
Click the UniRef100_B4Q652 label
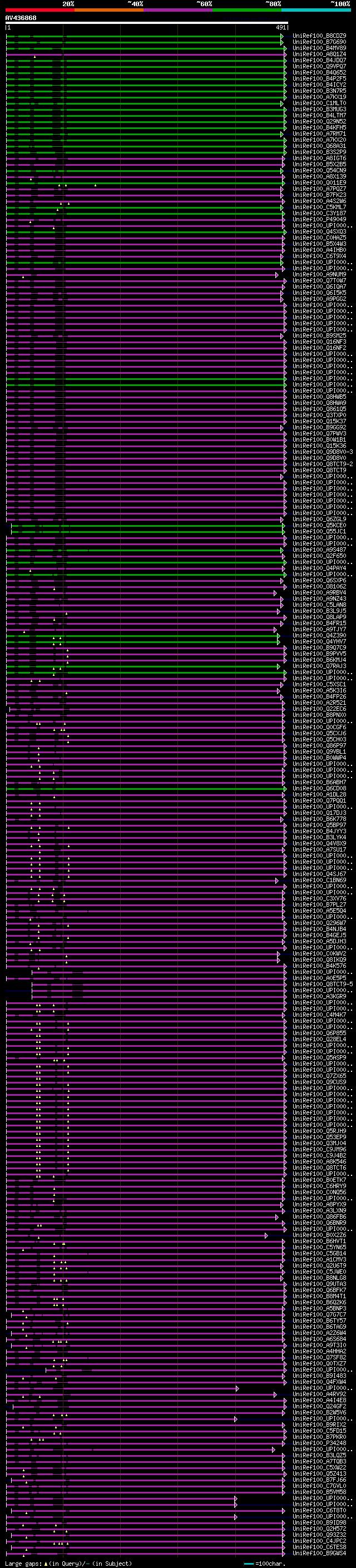click(x=319, y=72)
